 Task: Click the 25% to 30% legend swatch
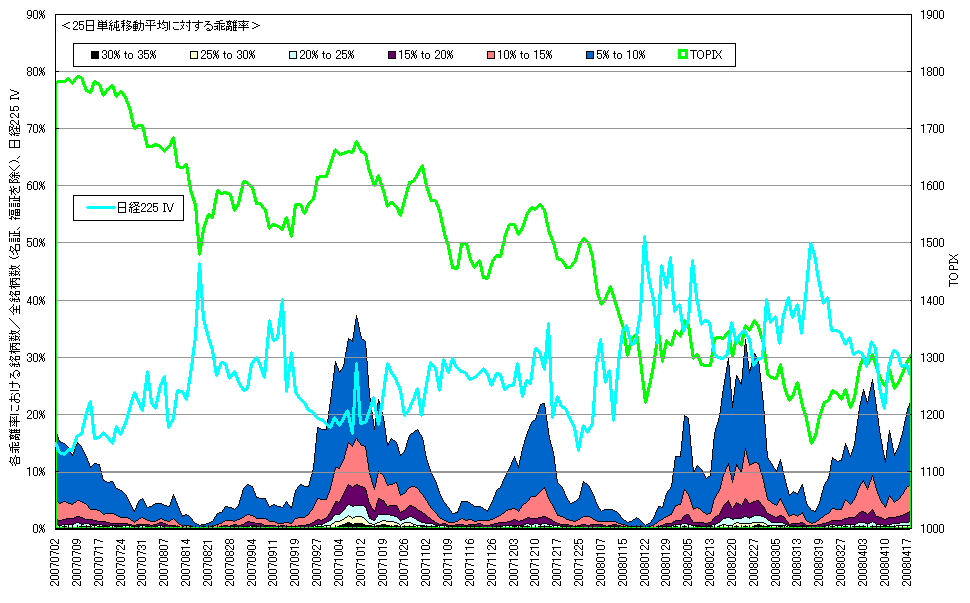194,55
